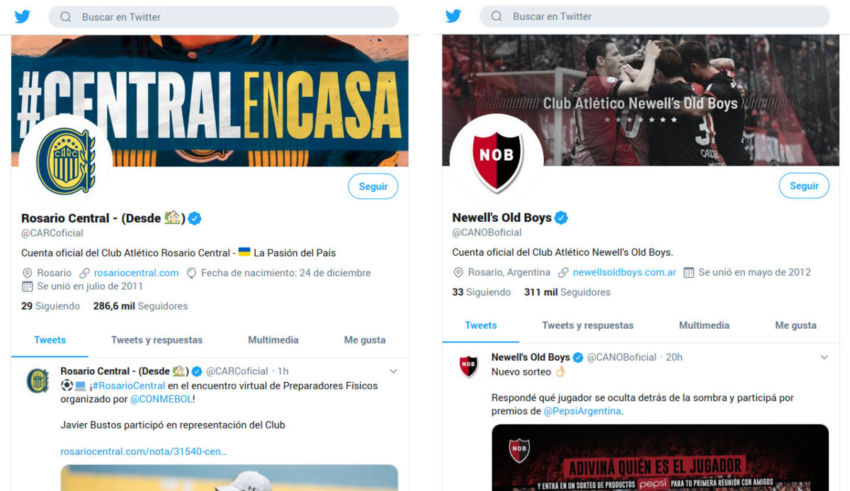Open Rosario Central profile crest picture
The image size is (850, 491).
click(66, 161)
